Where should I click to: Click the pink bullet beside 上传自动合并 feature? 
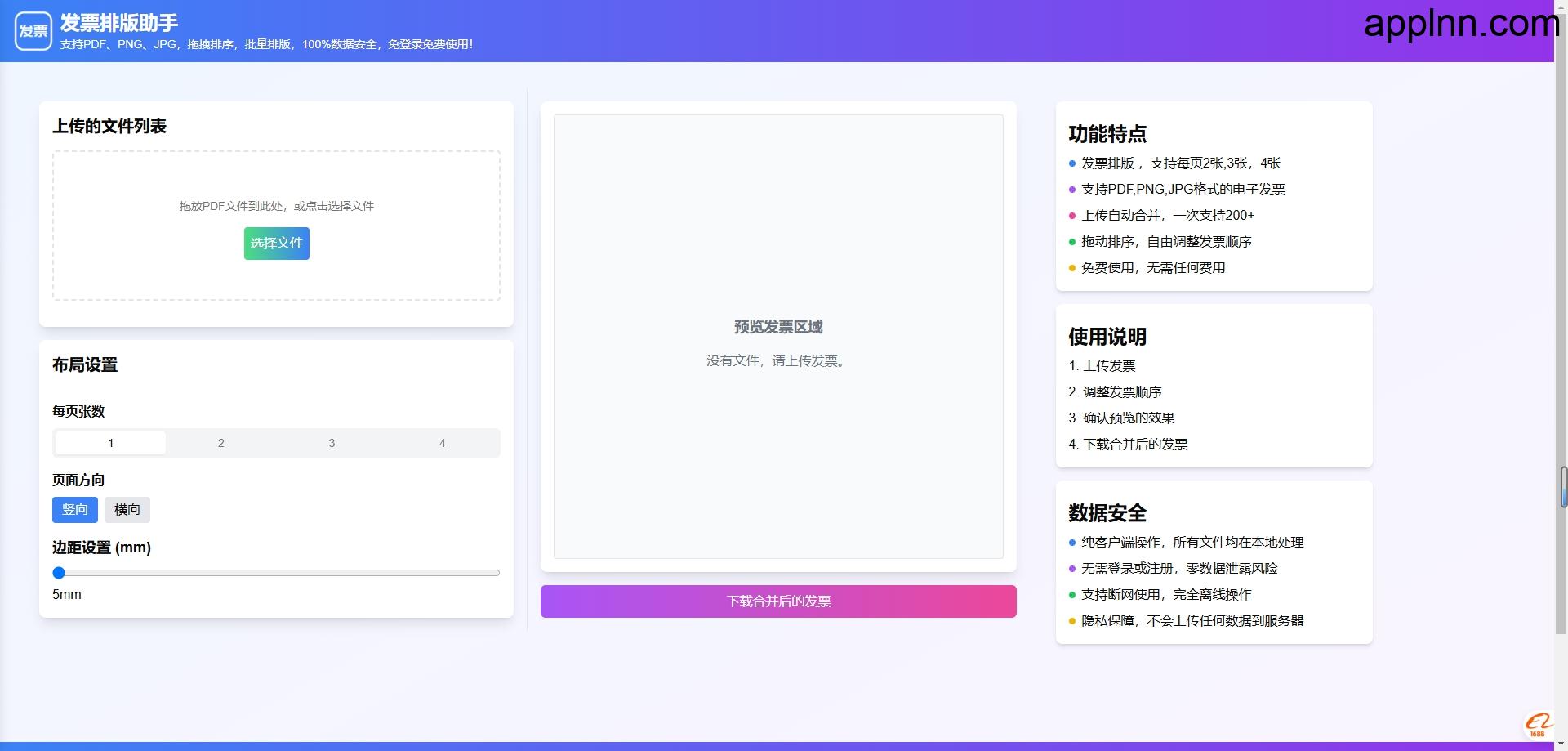pos(1072,216)
